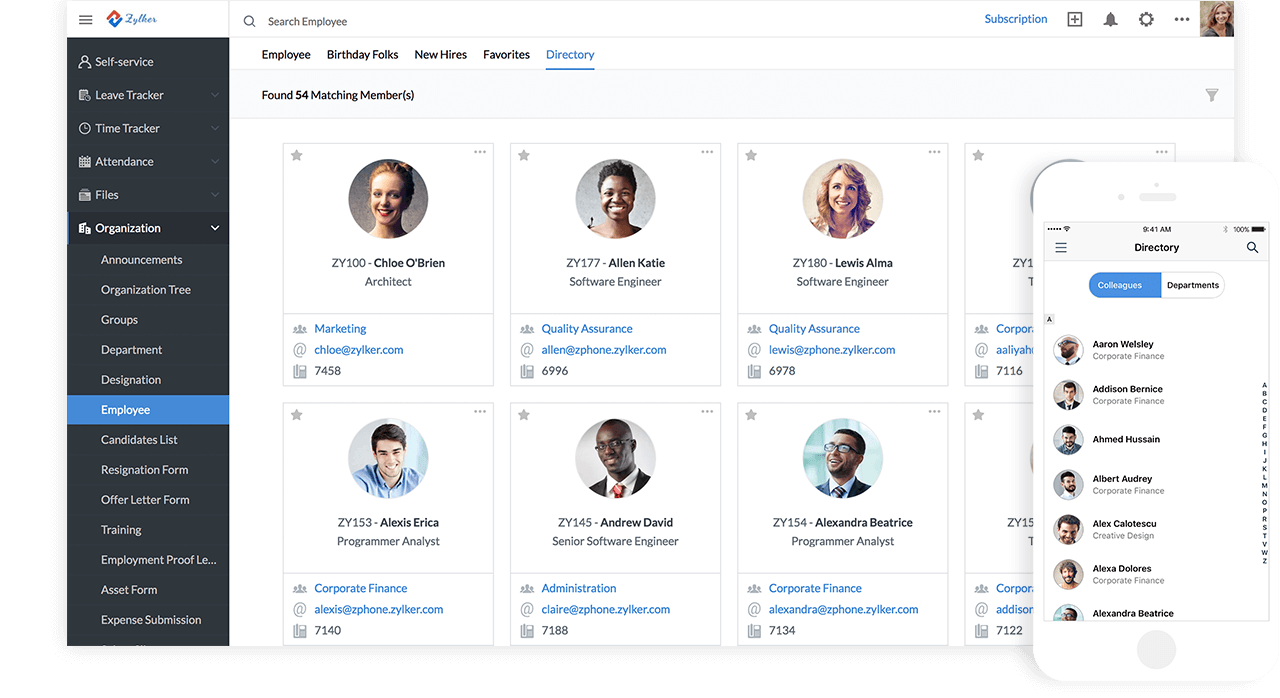The image size is (1280, 698).
Task: Open the hamburger menu in the mobile mockup
Action: pos(1061,247)
